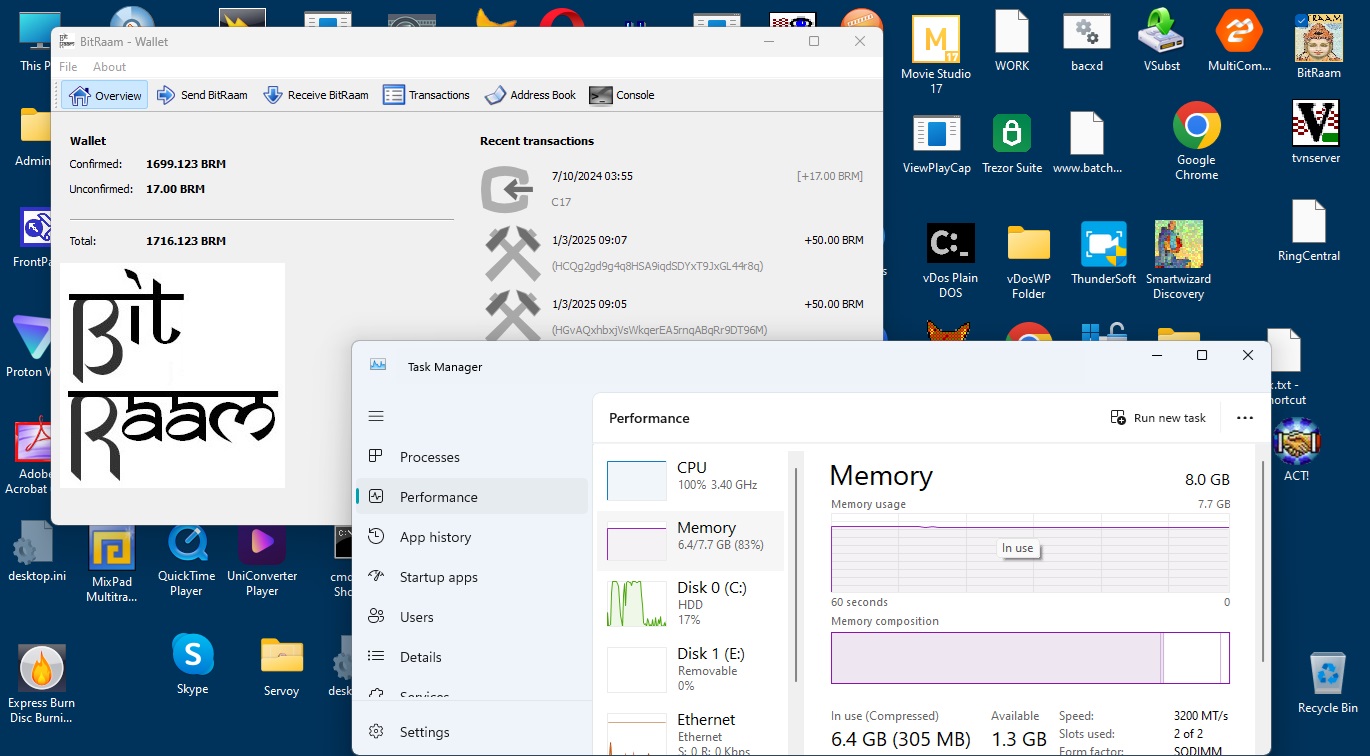Open QuickTime Player desktop icon
The width and height of the screenshot is (1370, 756).
coord(187,560)
